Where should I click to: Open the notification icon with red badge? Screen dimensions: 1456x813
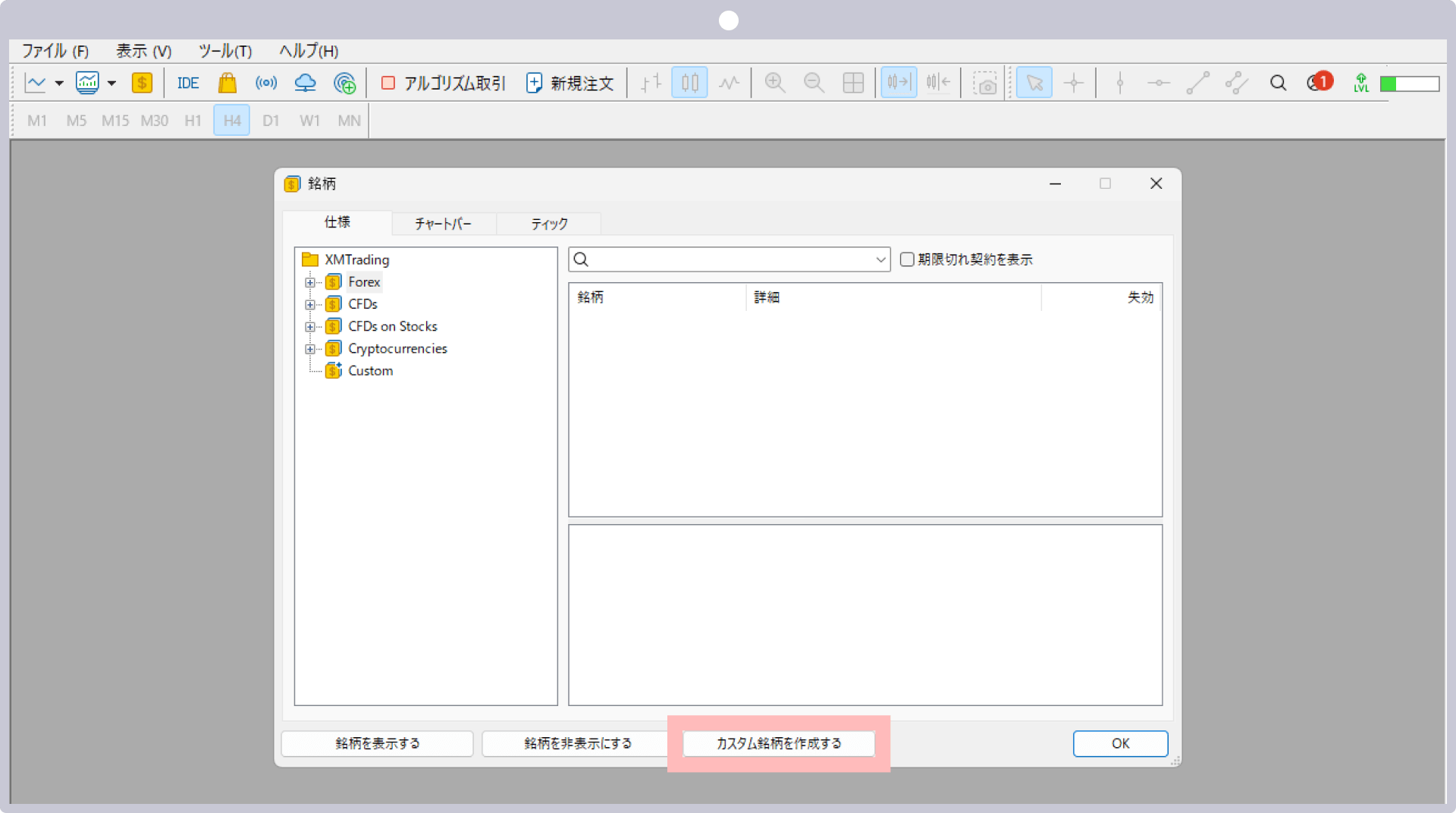pos(1319,82)
